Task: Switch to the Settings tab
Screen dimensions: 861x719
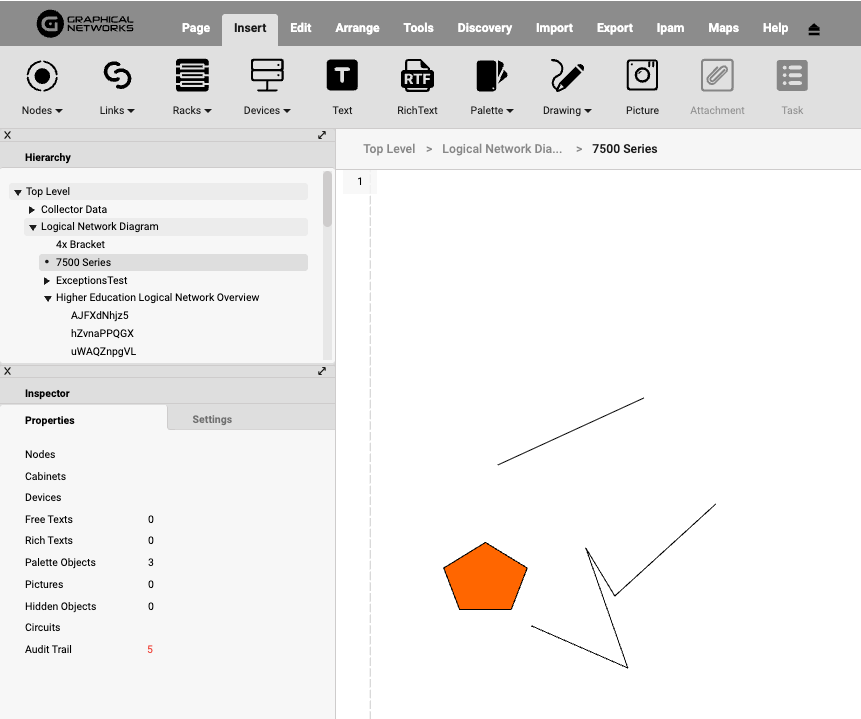Action: (x=212, y=419)
